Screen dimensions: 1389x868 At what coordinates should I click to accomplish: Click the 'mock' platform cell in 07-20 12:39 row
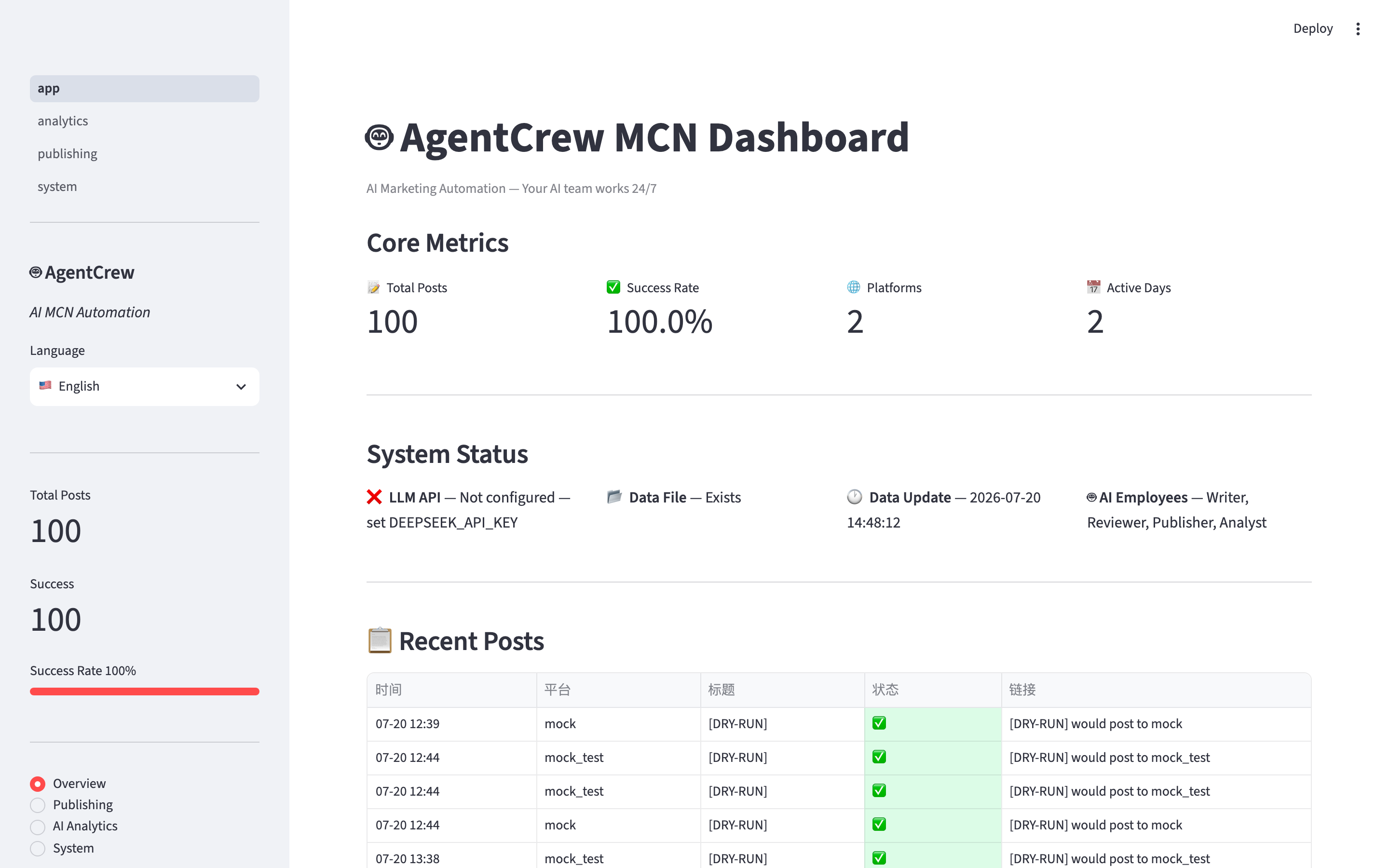pos(618,724)
